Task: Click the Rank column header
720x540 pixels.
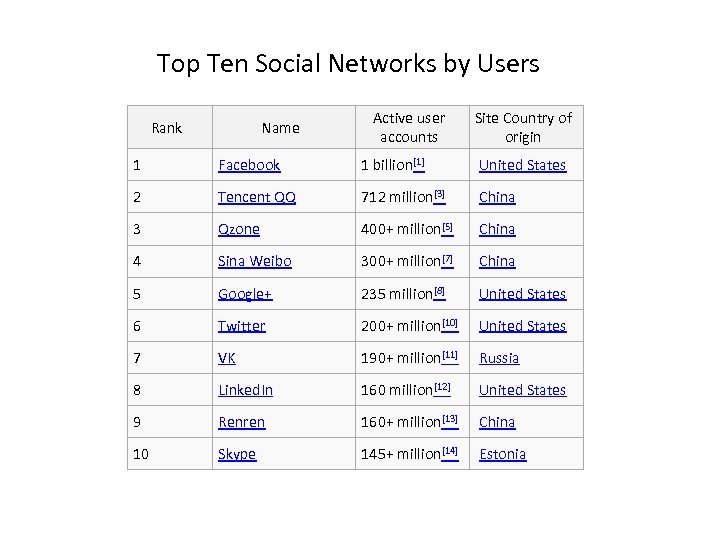Action: tap(167, 127)
